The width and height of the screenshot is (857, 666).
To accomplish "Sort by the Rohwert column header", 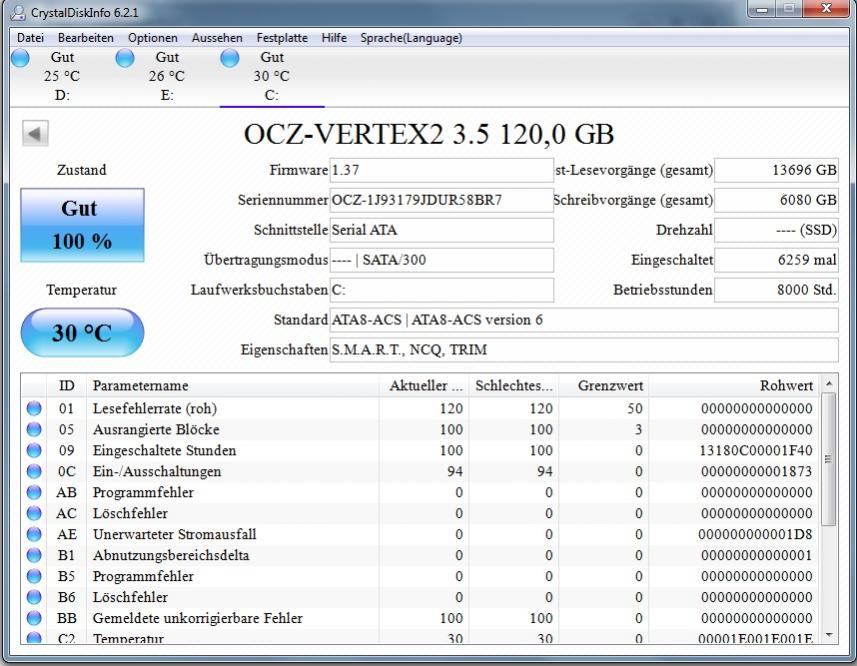I will point(734,385).
